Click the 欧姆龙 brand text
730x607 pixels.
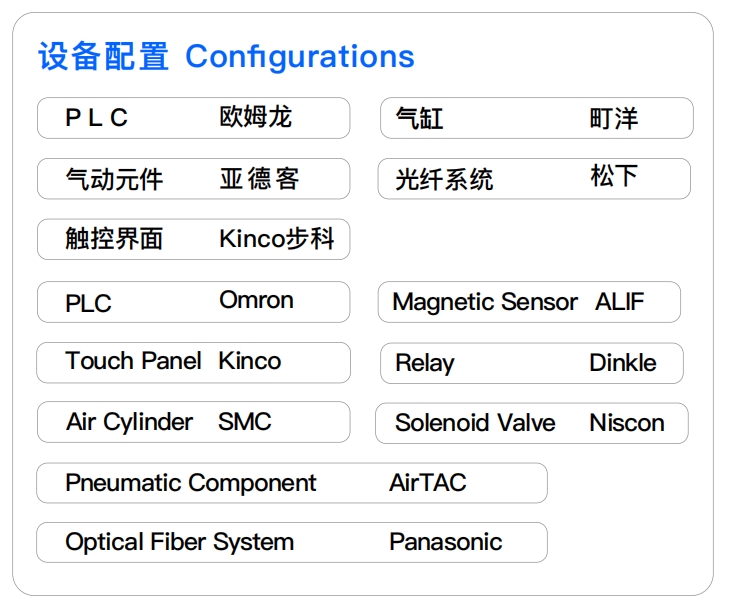point(255,117)
